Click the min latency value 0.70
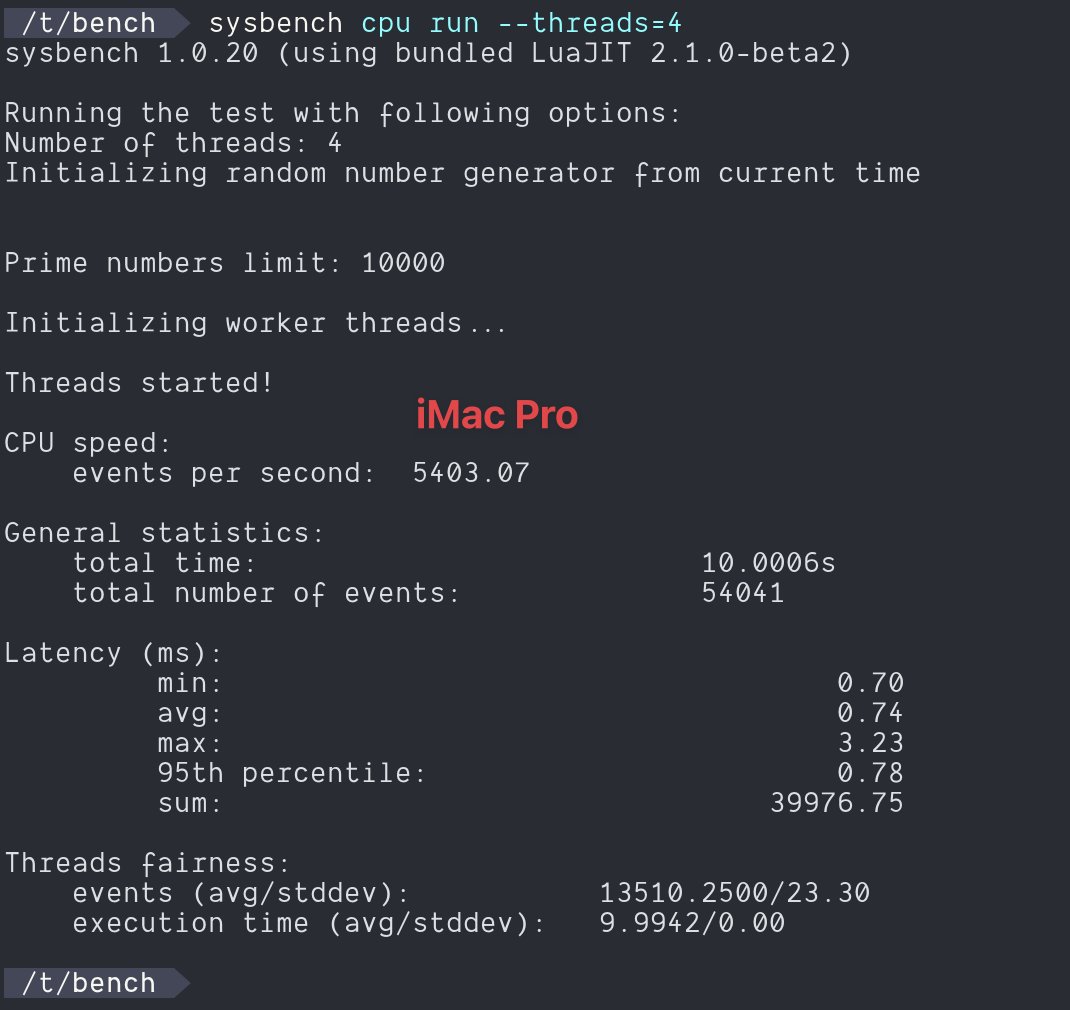 (x=871, y=682)
